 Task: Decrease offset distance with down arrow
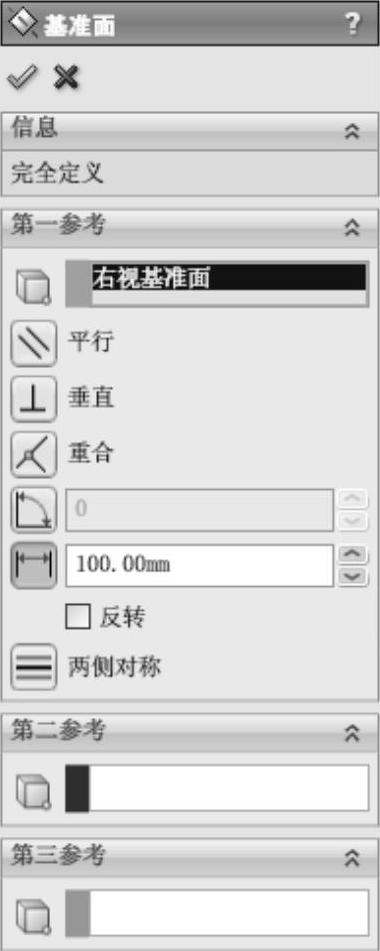353,576
